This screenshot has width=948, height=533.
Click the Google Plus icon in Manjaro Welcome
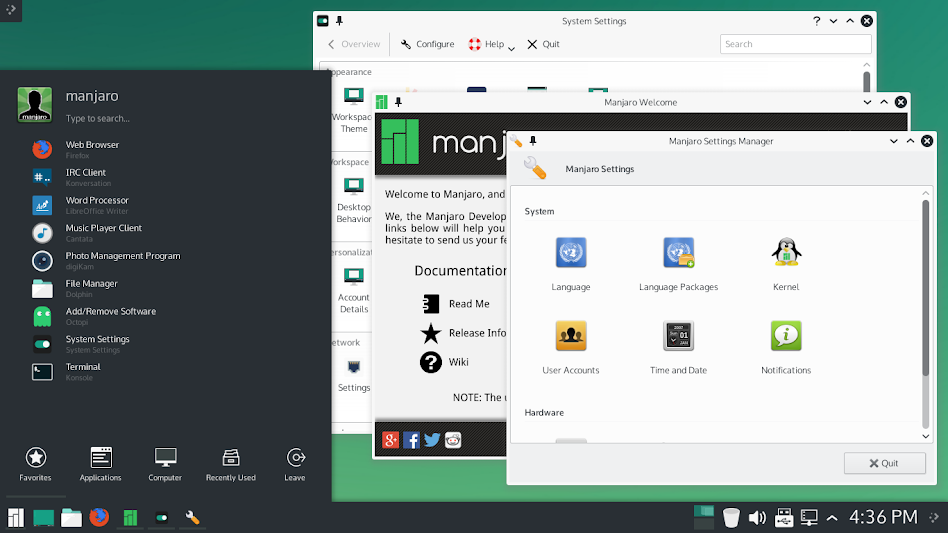pyautogui.click(x=391, y=440)
